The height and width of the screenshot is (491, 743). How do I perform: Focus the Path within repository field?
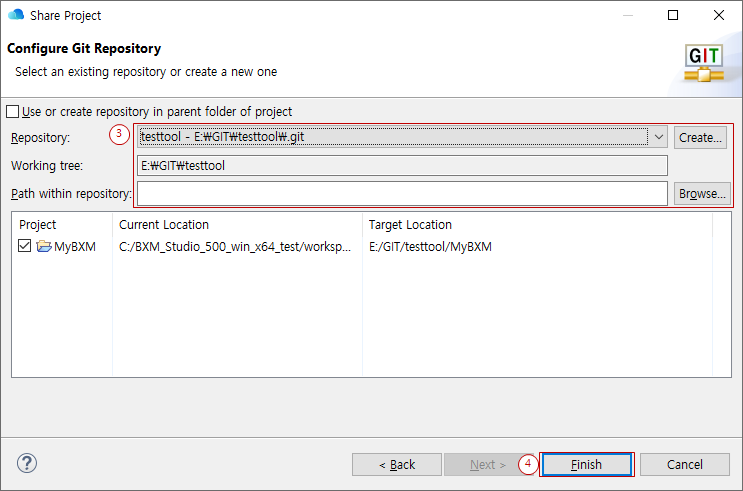point(402,193)
